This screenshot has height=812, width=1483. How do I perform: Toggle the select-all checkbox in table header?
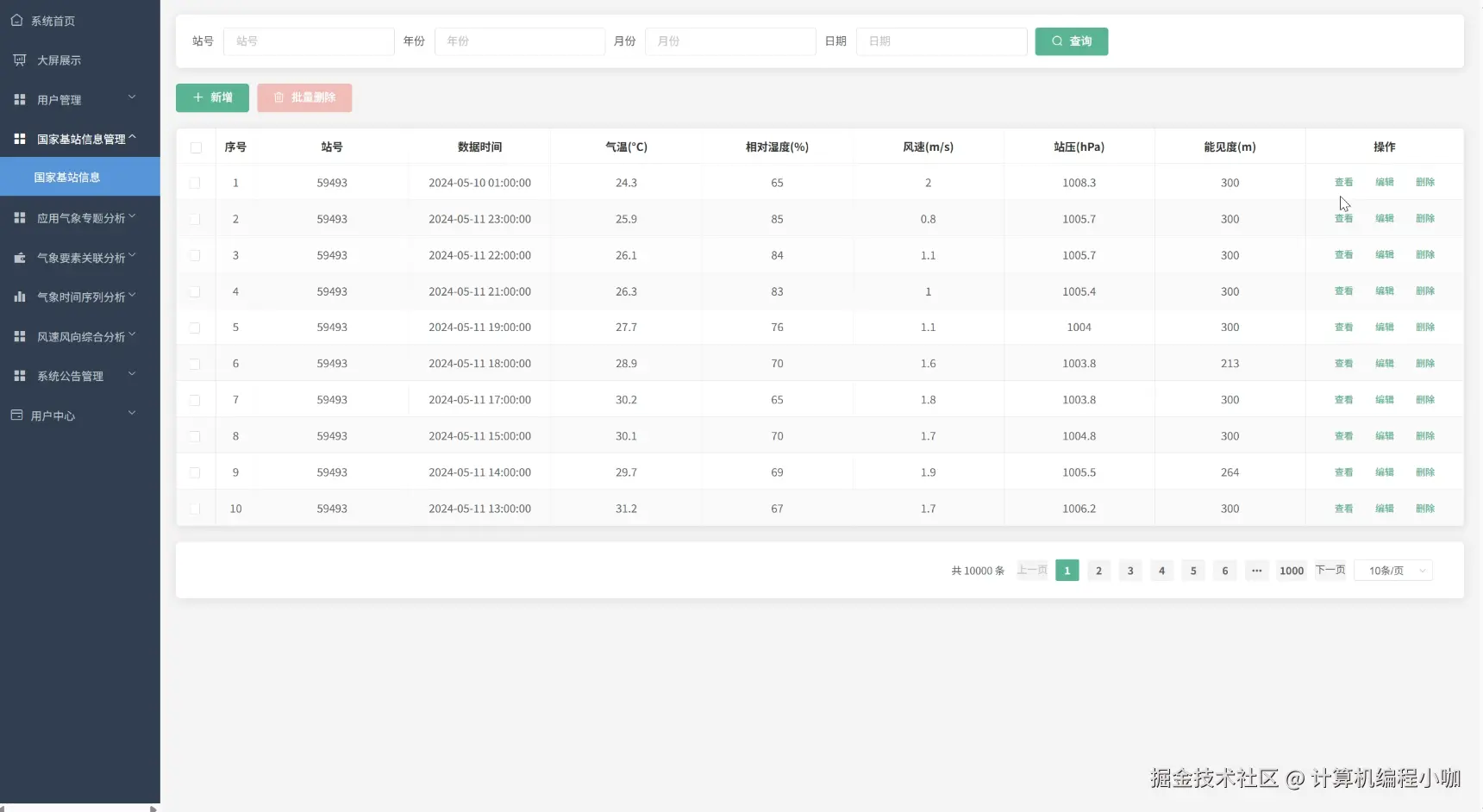pos(196,147)
